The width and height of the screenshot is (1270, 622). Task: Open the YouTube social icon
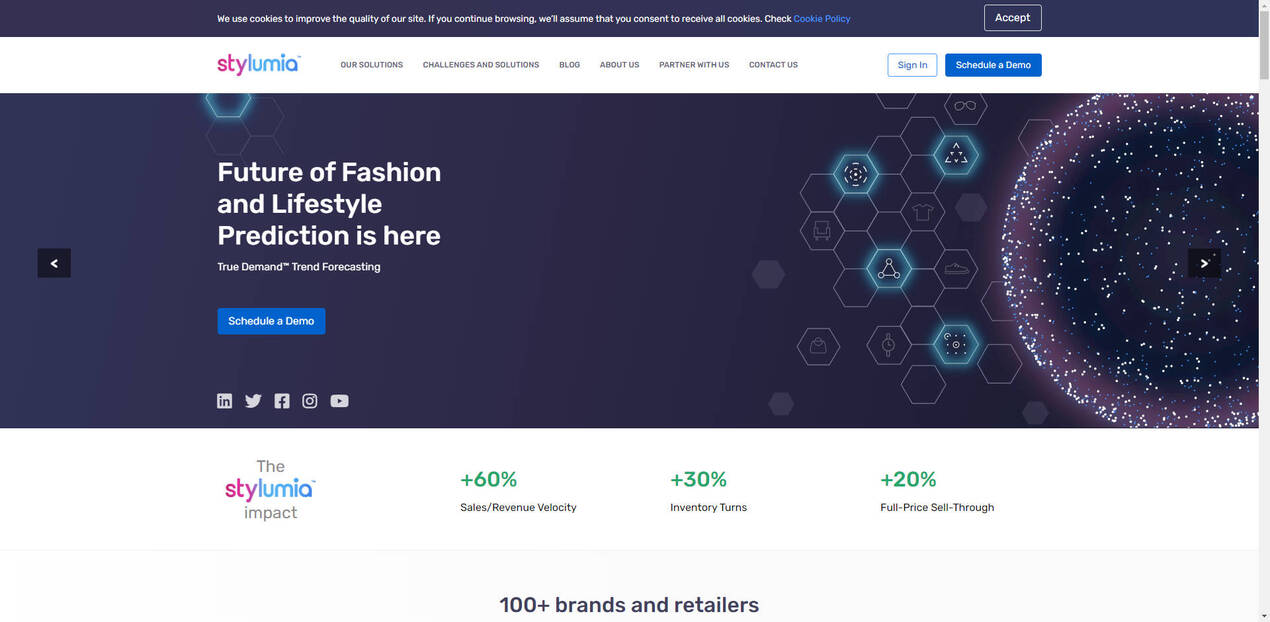pos(340,401)
